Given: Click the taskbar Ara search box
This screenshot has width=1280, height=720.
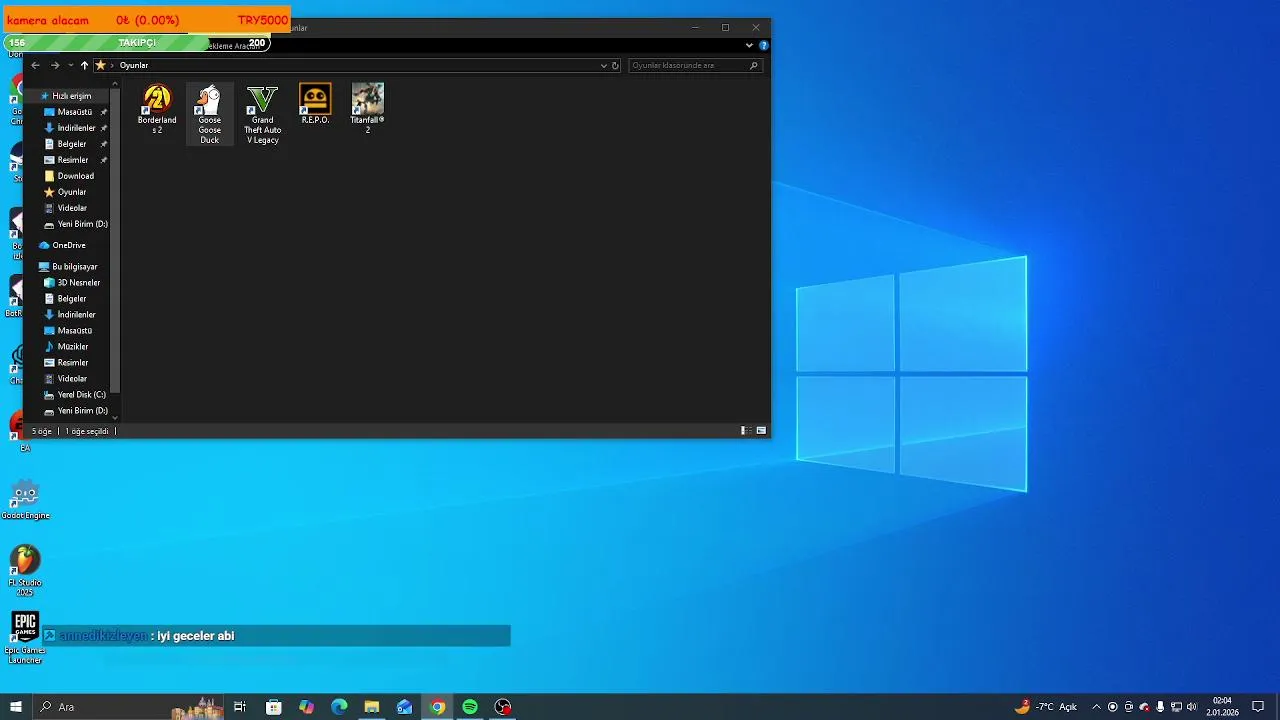Looking at the screenshot, I should point(128,707).
